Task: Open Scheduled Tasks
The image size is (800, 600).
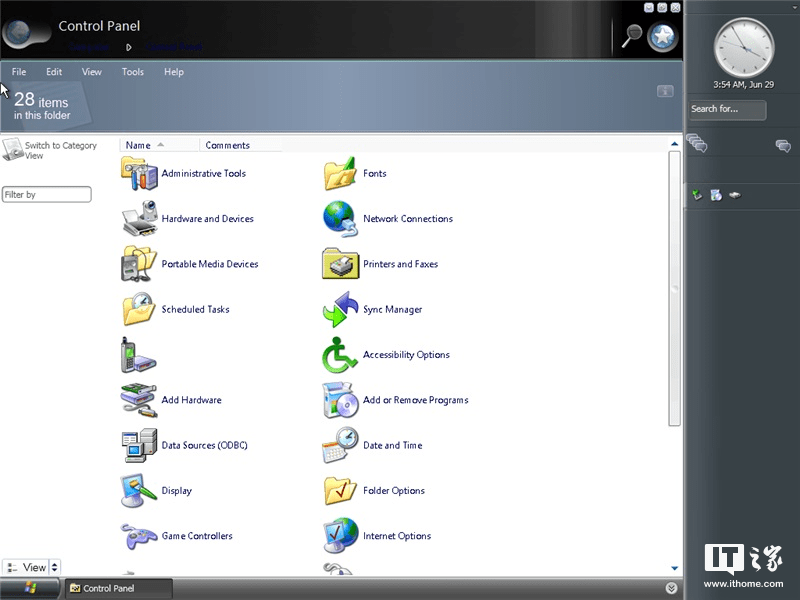Action: click(x=201, y=309)
